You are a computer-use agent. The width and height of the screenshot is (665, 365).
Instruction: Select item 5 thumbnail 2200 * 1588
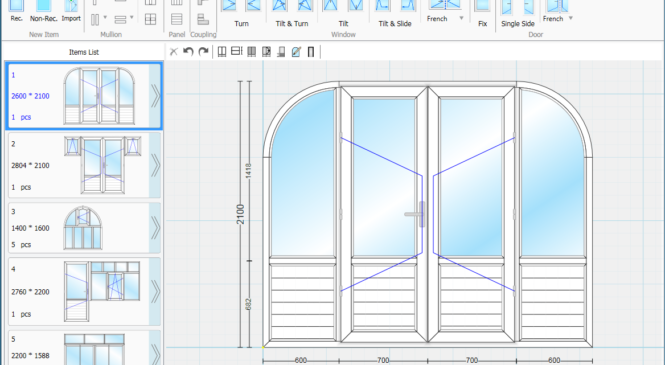84,348
